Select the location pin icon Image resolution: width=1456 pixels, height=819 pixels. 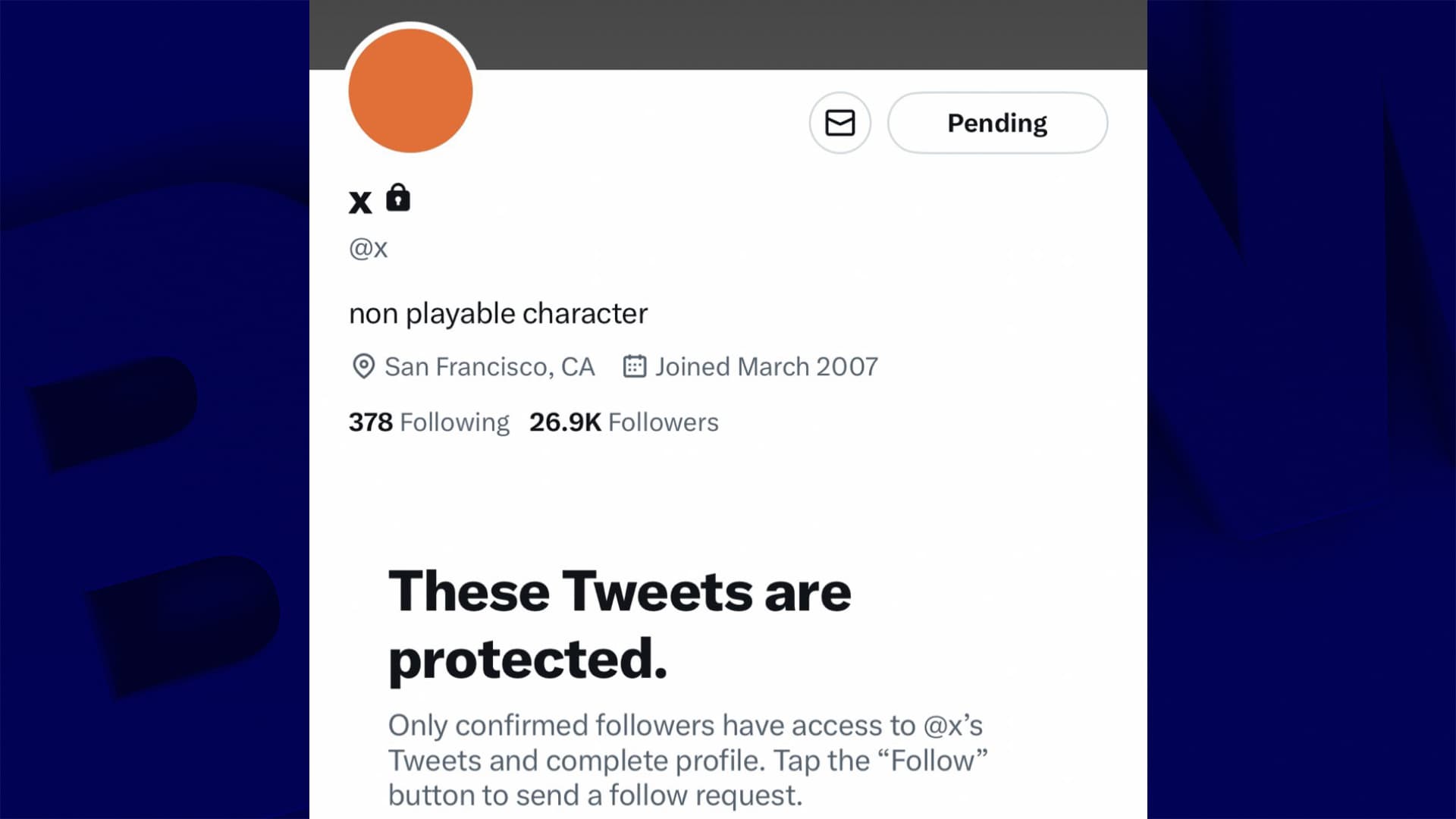[362, 366]
